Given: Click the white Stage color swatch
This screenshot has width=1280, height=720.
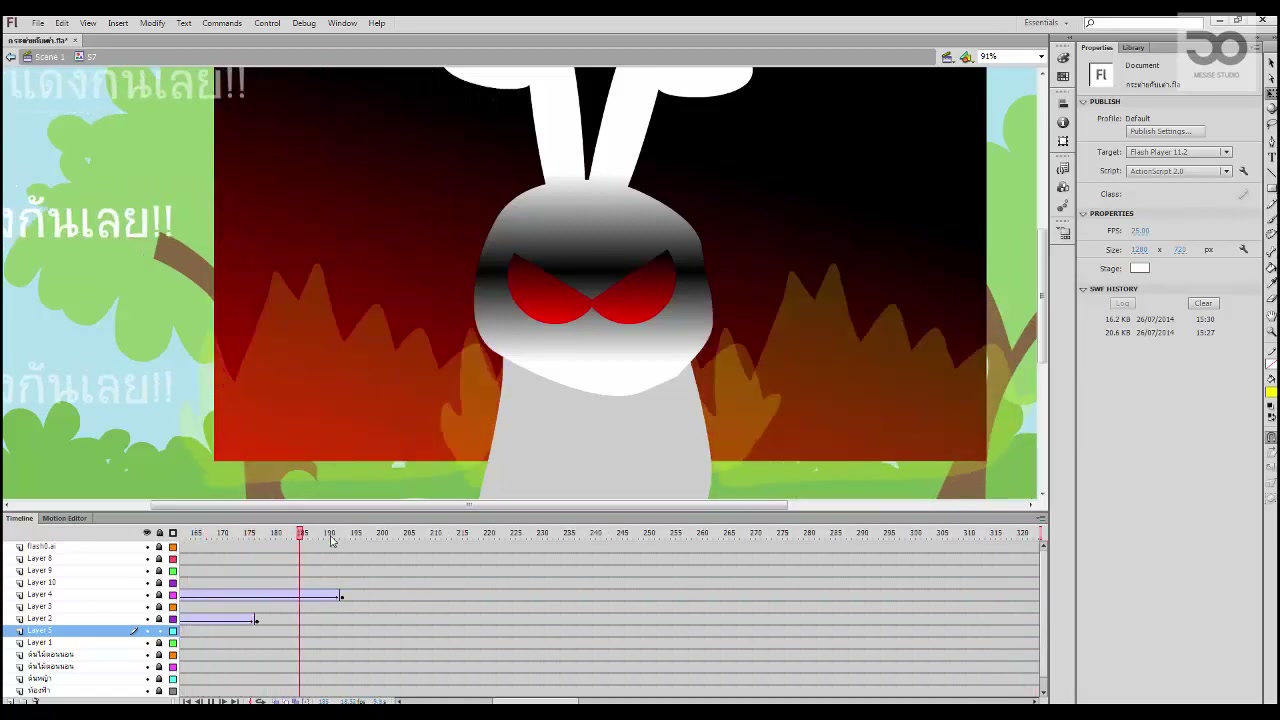Looking at the screenshot, I should click(x=1139, y=268).
